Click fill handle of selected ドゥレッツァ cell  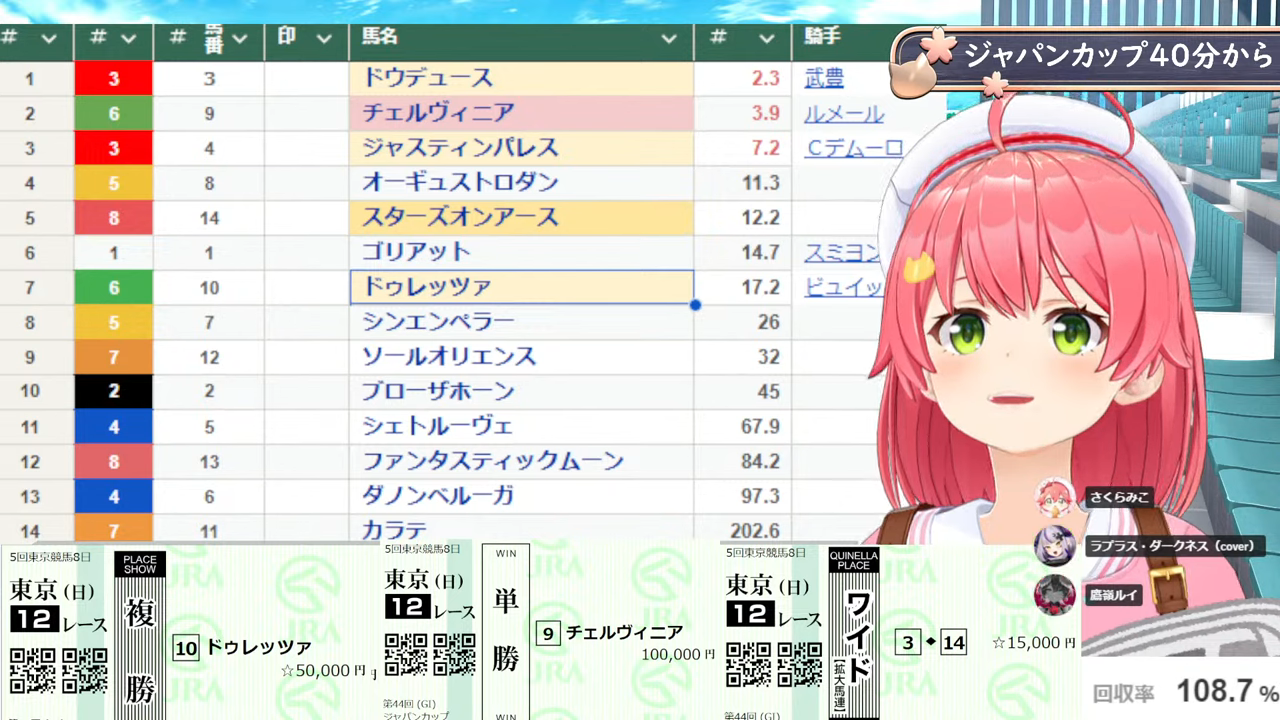click(695, 304)
